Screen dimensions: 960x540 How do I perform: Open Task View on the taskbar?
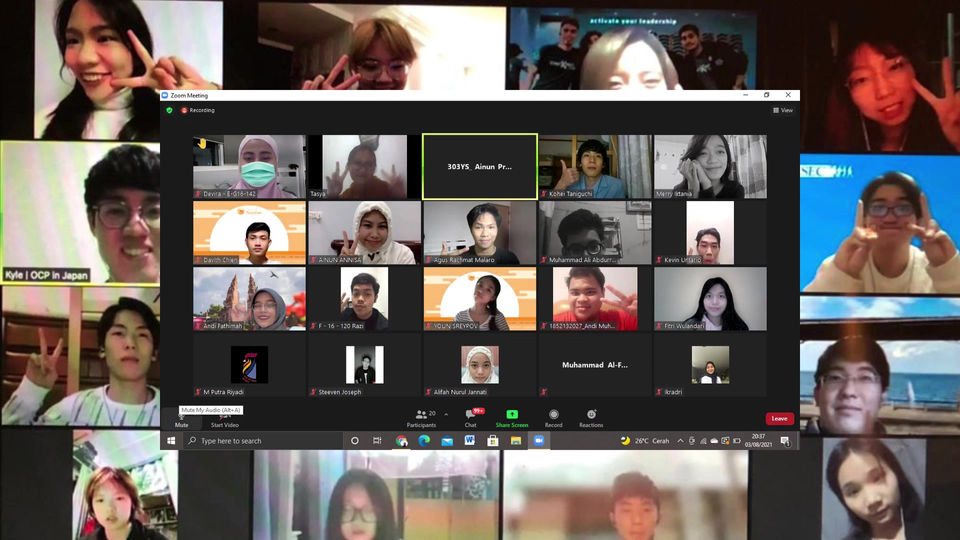tap(377, 441)
